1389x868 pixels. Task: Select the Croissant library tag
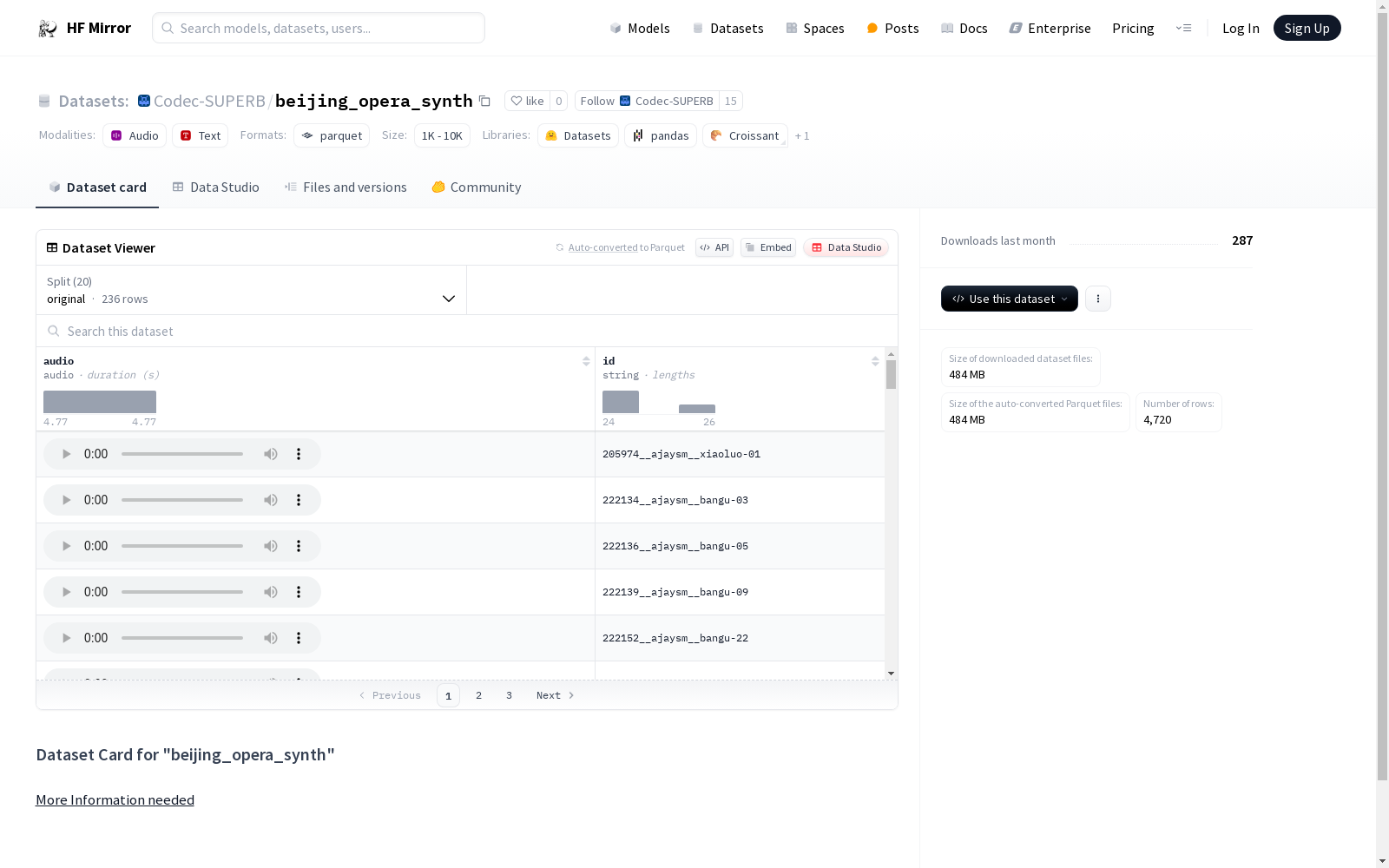[x=745, y=135]
